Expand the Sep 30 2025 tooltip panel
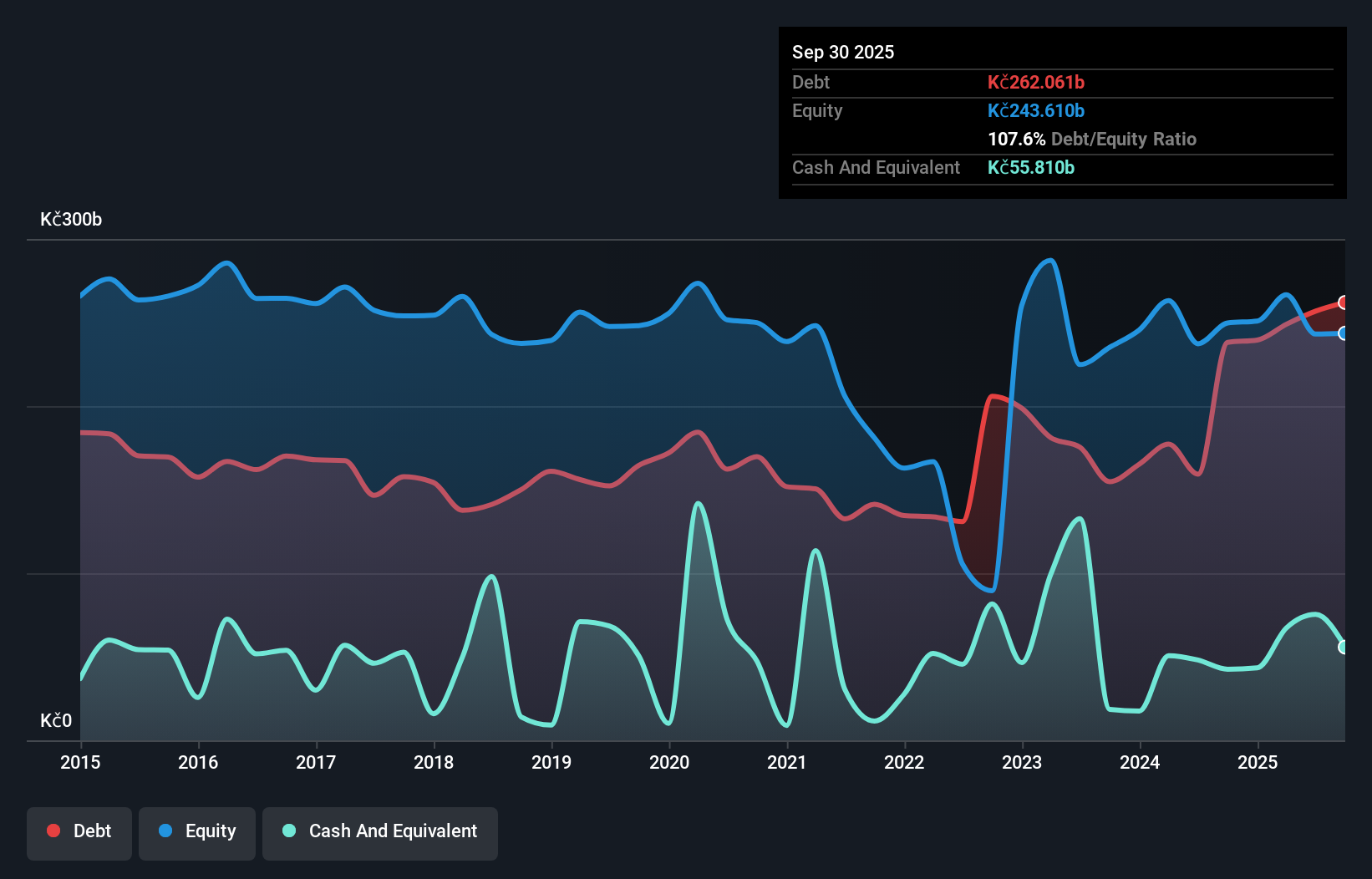The height and width of the screenshot is (879, 1372). click(x=843, y=52)
